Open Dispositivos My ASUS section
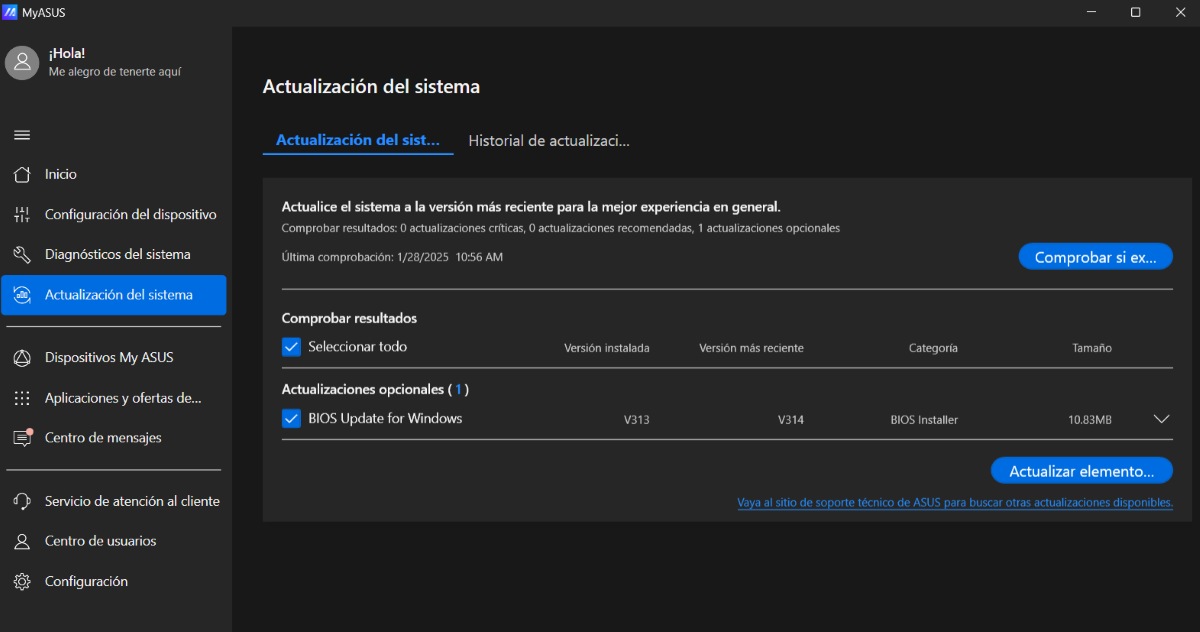 click(x=114, y=357)
